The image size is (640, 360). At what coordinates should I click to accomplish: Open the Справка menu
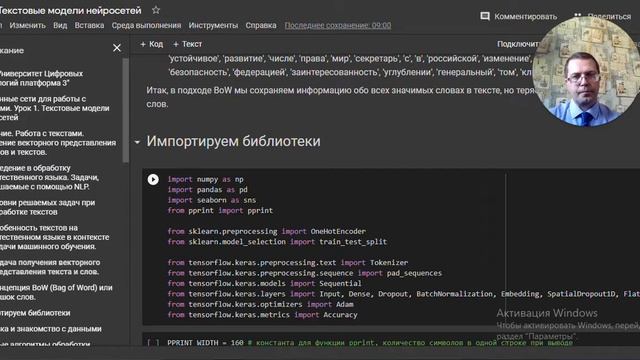click(261, 25)
